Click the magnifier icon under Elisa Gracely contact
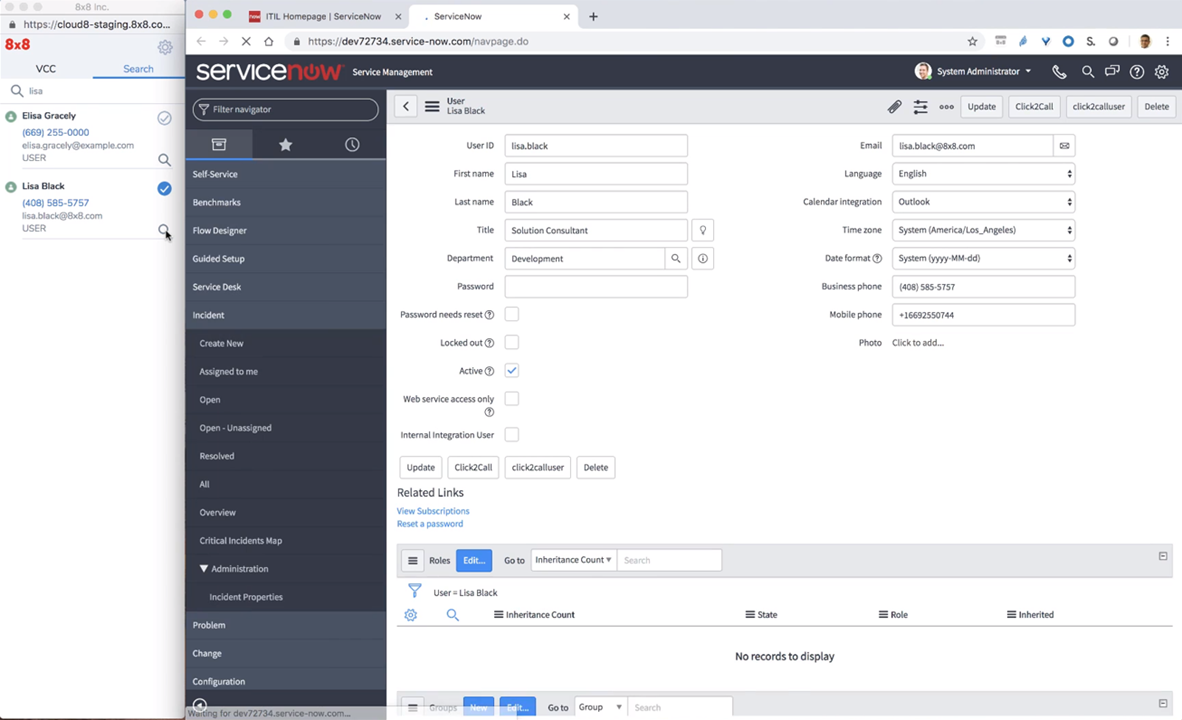 coord(164,160)
